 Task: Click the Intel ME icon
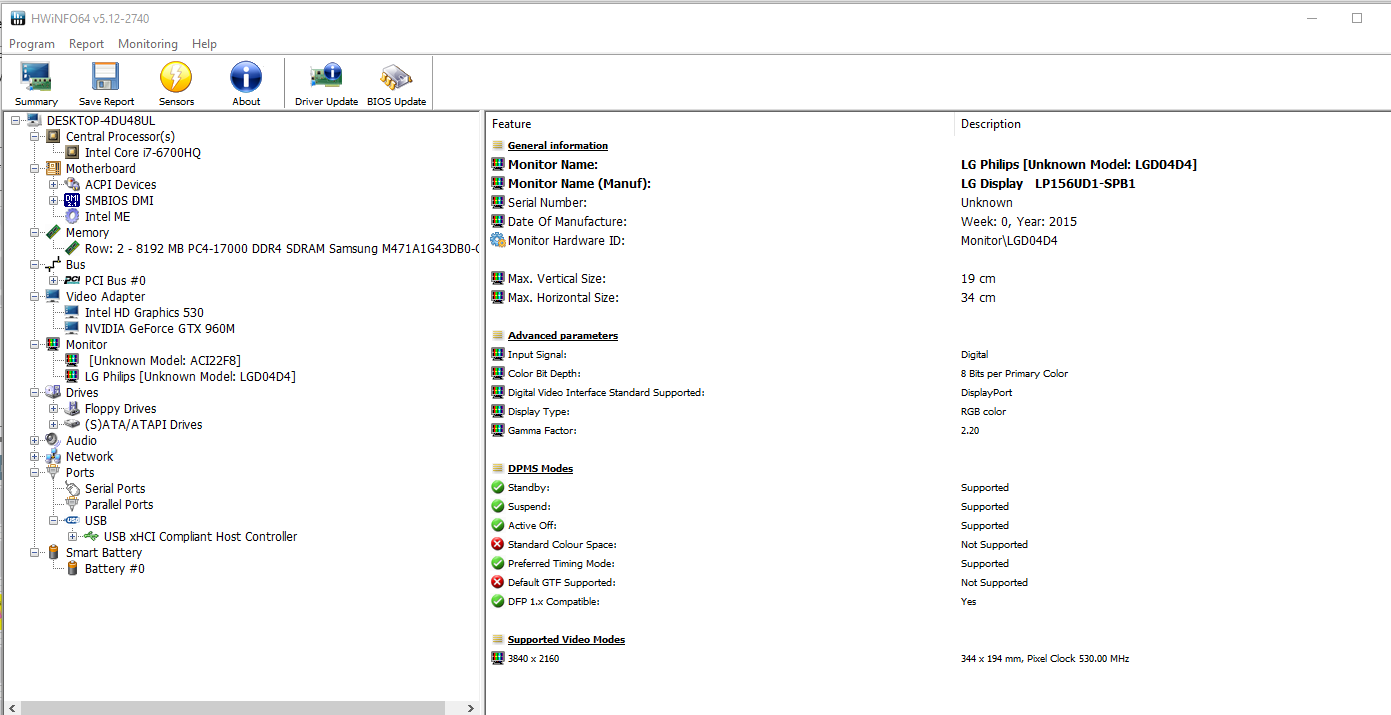coord(72,216)
